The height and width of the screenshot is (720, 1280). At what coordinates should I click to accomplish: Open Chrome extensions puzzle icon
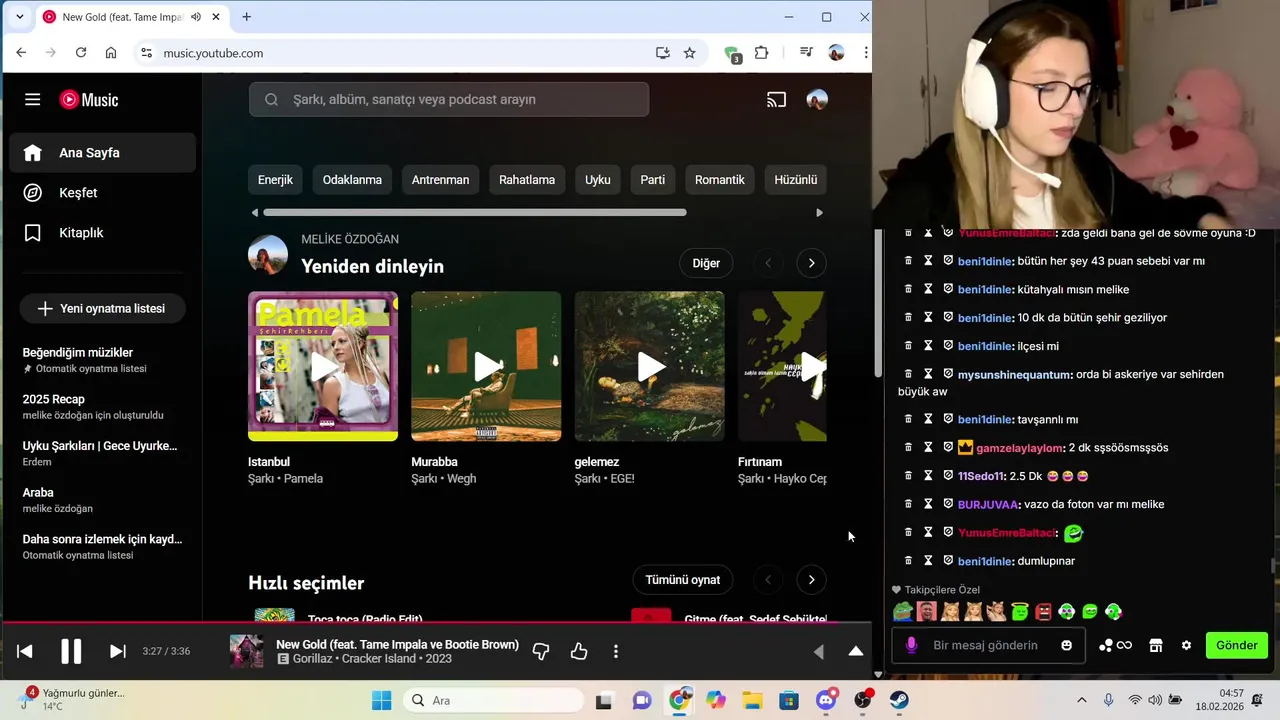click(x=762, y=53)
